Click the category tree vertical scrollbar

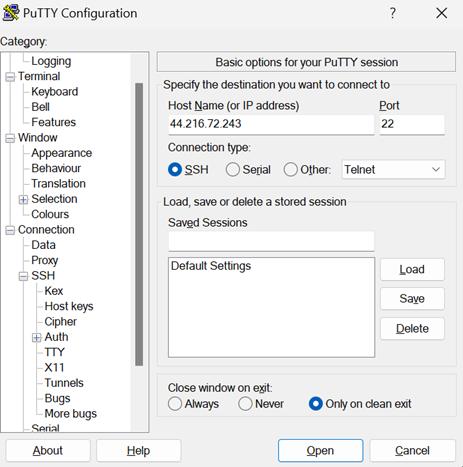coord(139,225)
